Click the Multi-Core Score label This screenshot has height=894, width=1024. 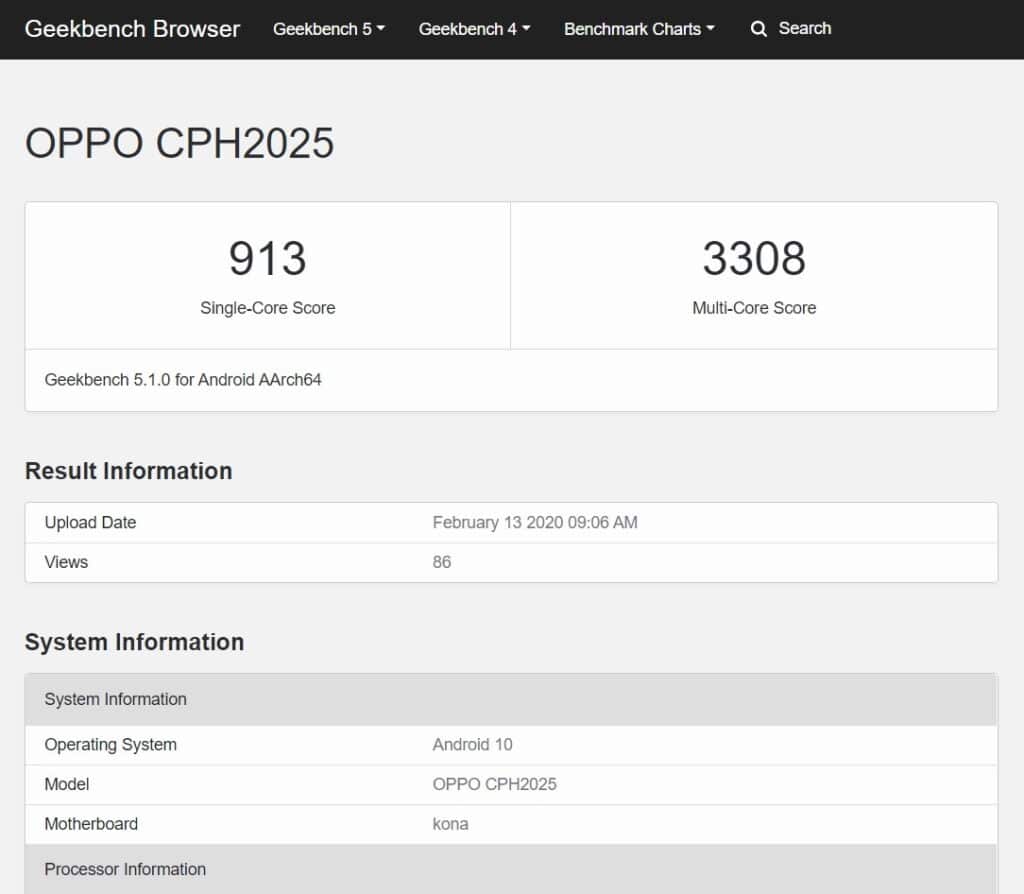click(x=754, y=308)
